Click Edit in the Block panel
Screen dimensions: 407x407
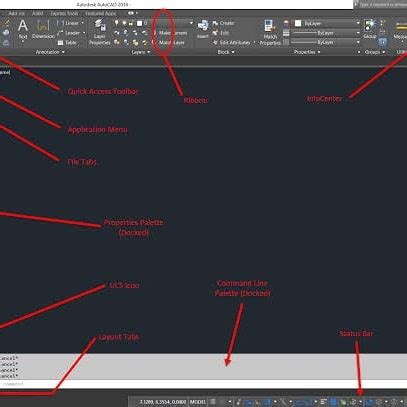point(221,33)
